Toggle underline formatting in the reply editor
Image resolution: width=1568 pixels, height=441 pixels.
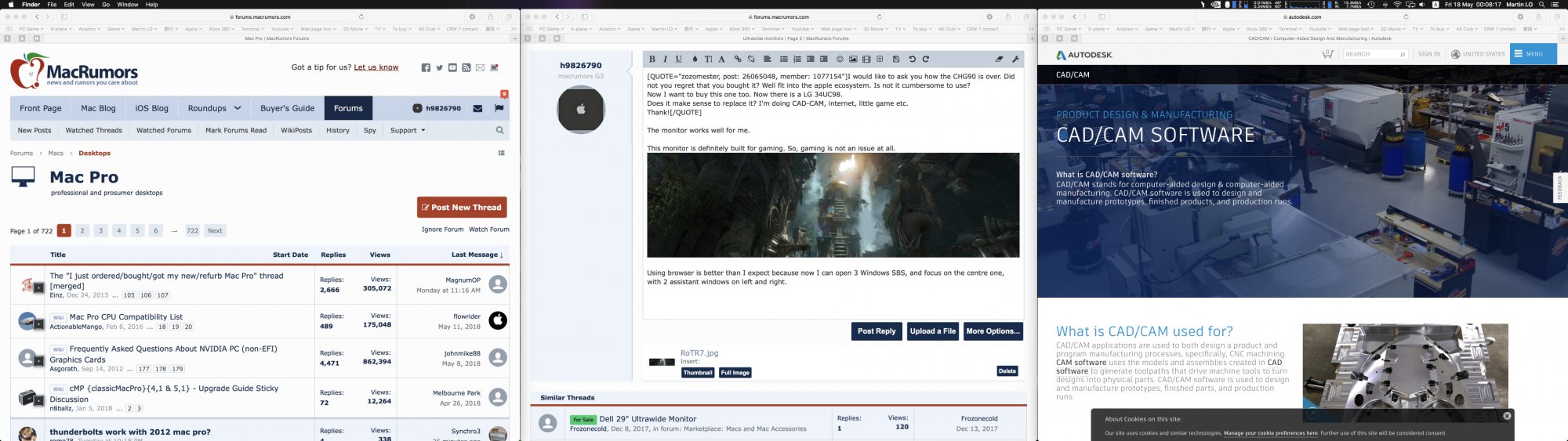(679, 60)
